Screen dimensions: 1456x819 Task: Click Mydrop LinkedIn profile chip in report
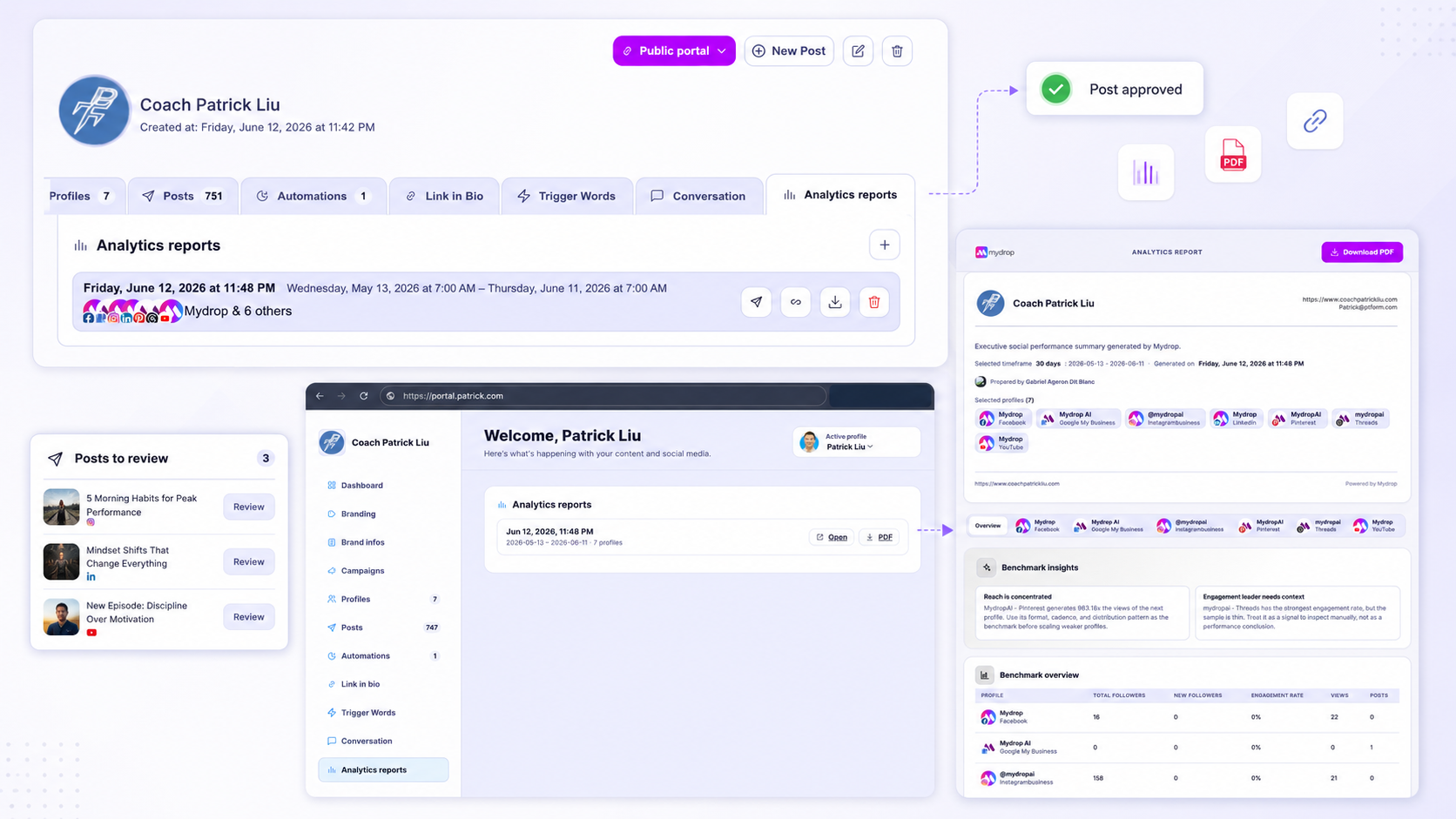(1237, 419)
